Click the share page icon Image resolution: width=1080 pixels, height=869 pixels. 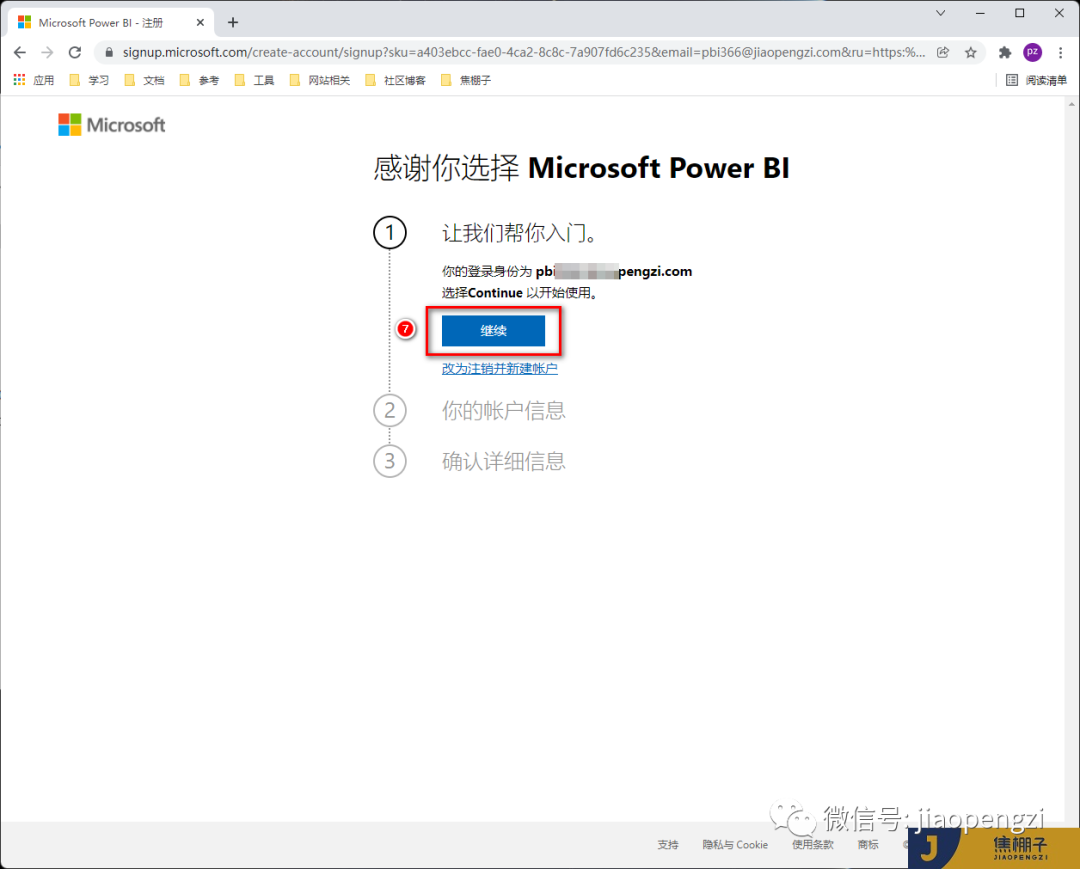[x=943, y=52]
